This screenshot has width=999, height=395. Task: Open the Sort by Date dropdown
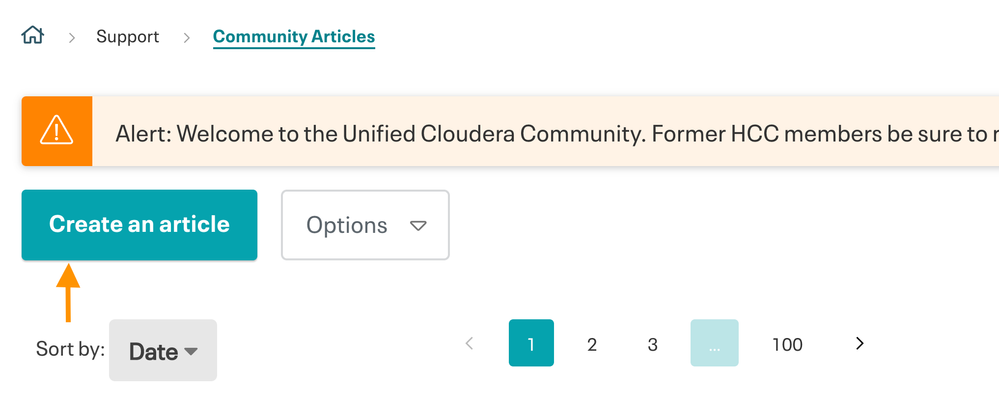pos(163,350)
